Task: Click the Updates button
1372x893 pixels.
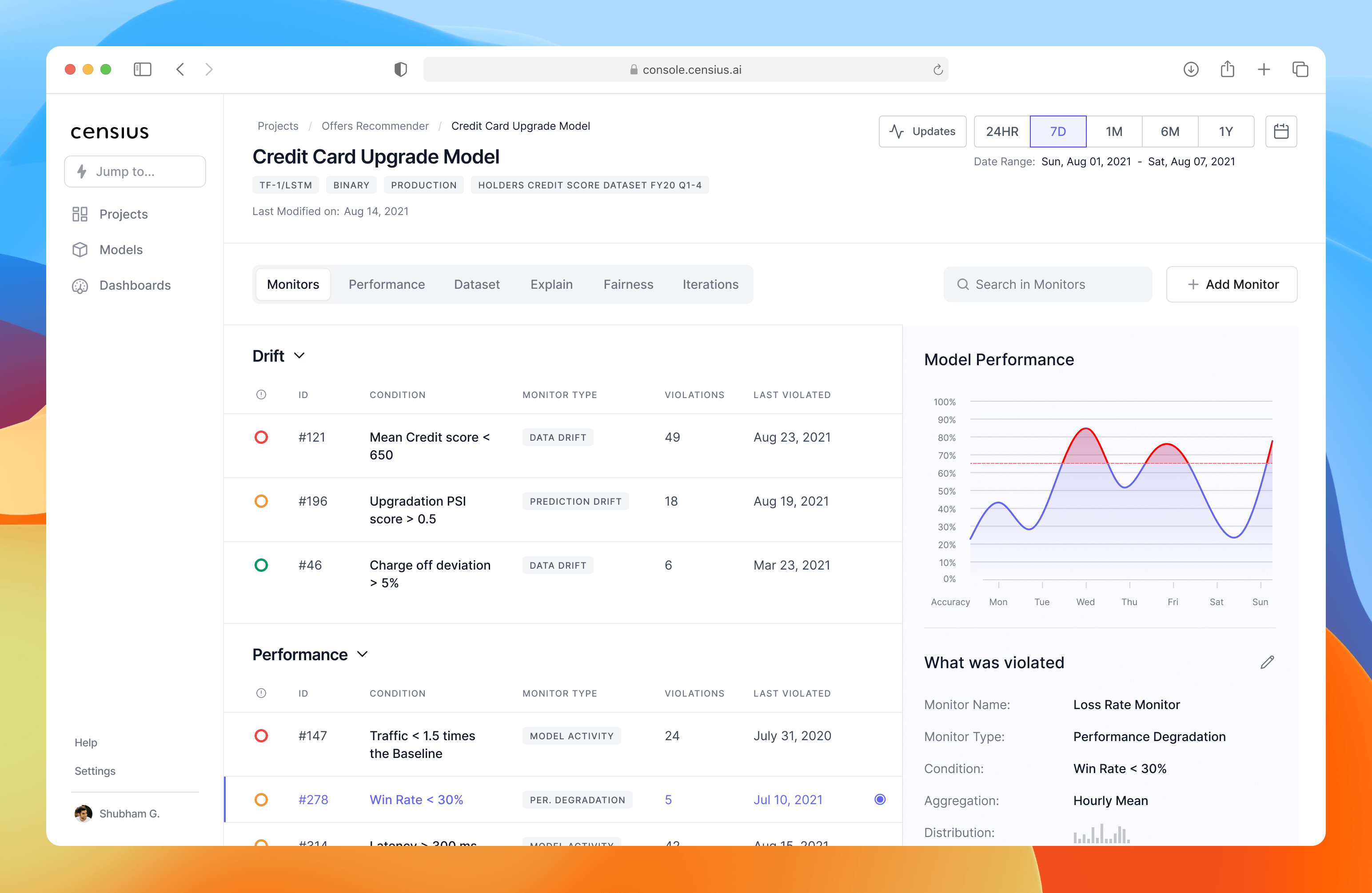Action: click(922, 132)
